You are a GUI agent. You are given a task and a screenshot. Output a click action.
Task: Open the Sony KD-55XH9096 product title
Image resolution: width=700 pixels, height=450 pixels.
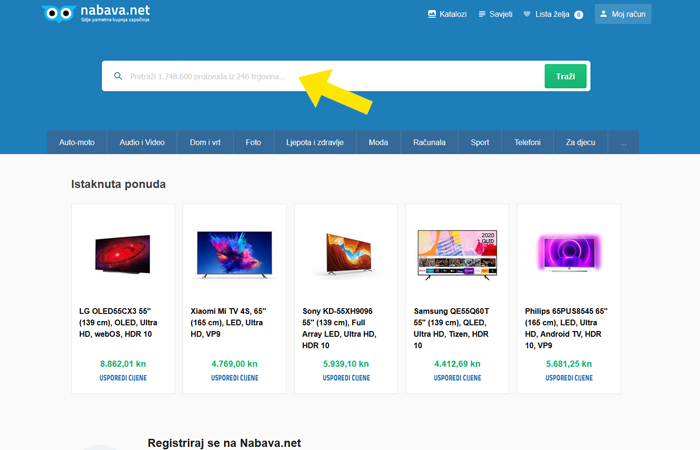point(339,328)
